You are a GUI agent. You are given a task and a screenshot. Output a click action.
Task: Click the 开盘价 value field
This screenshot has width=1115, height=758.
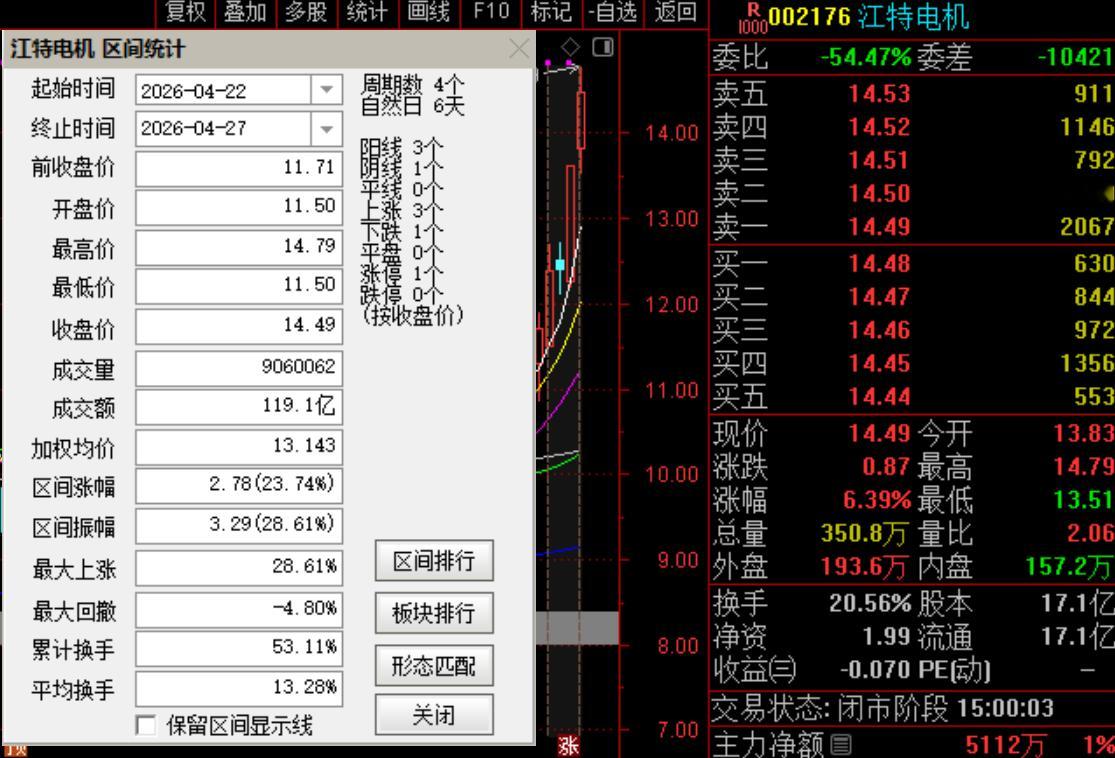coord(239,206)
